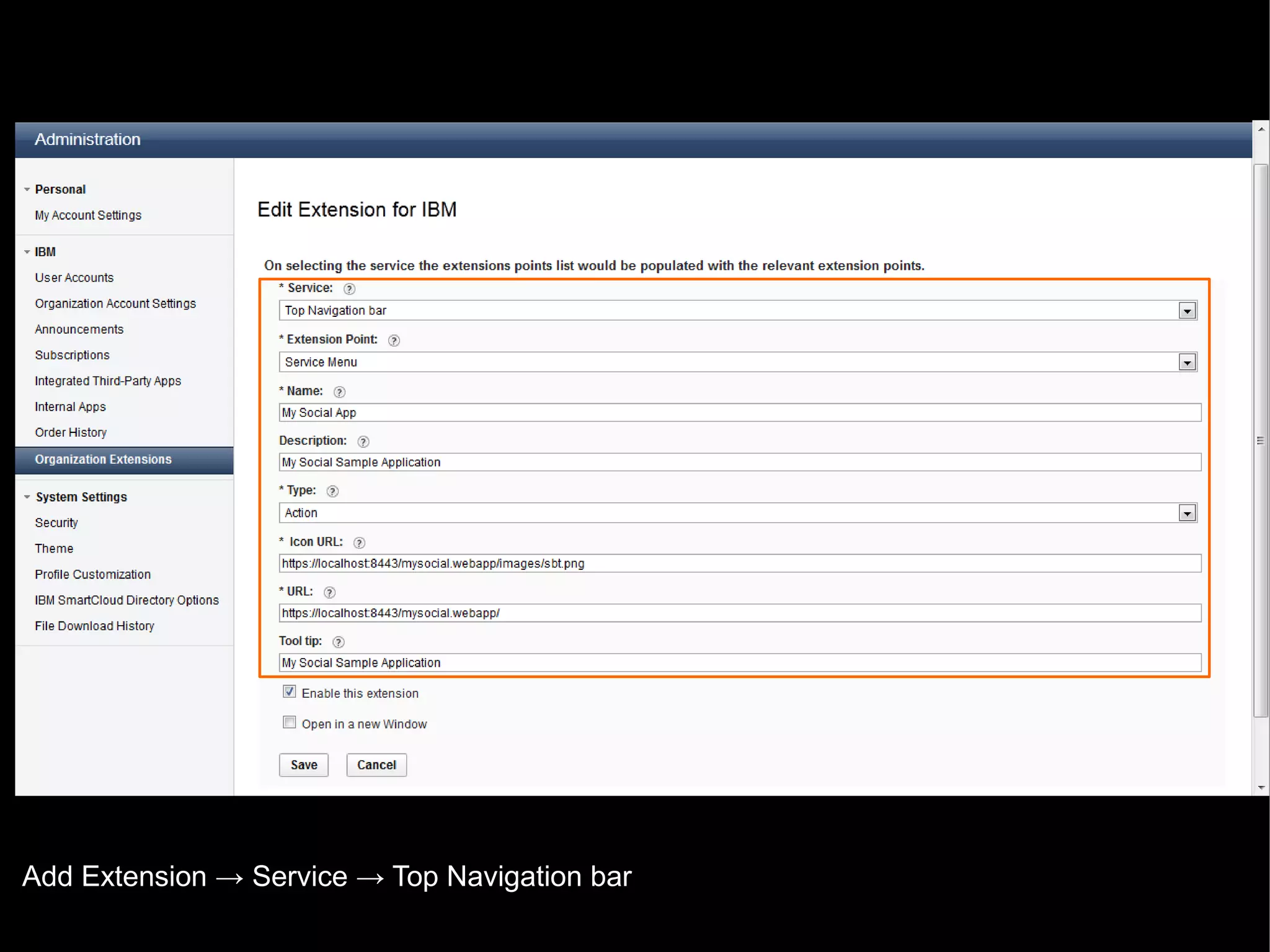
Task: Open Security settings
Action: tap(56, 523)
